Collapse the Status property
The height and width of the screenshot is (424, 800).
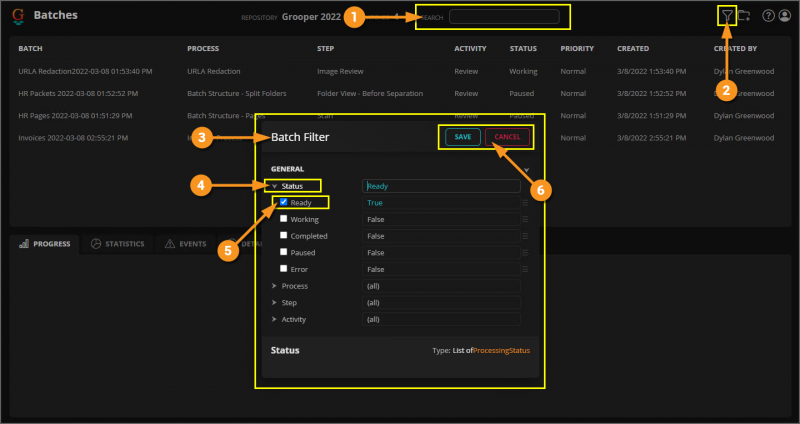[x=274, y=186]
